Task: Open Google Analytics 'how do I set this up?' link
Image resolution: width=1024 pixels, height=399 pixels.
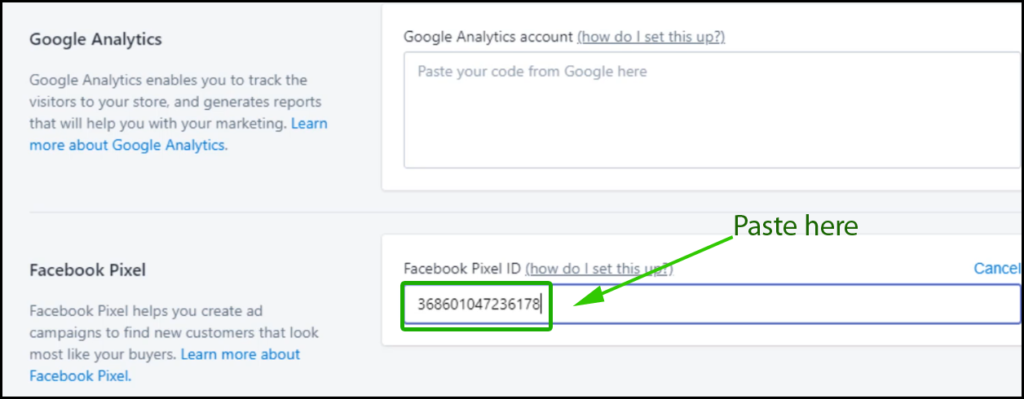Action: [x=650, y=37]
